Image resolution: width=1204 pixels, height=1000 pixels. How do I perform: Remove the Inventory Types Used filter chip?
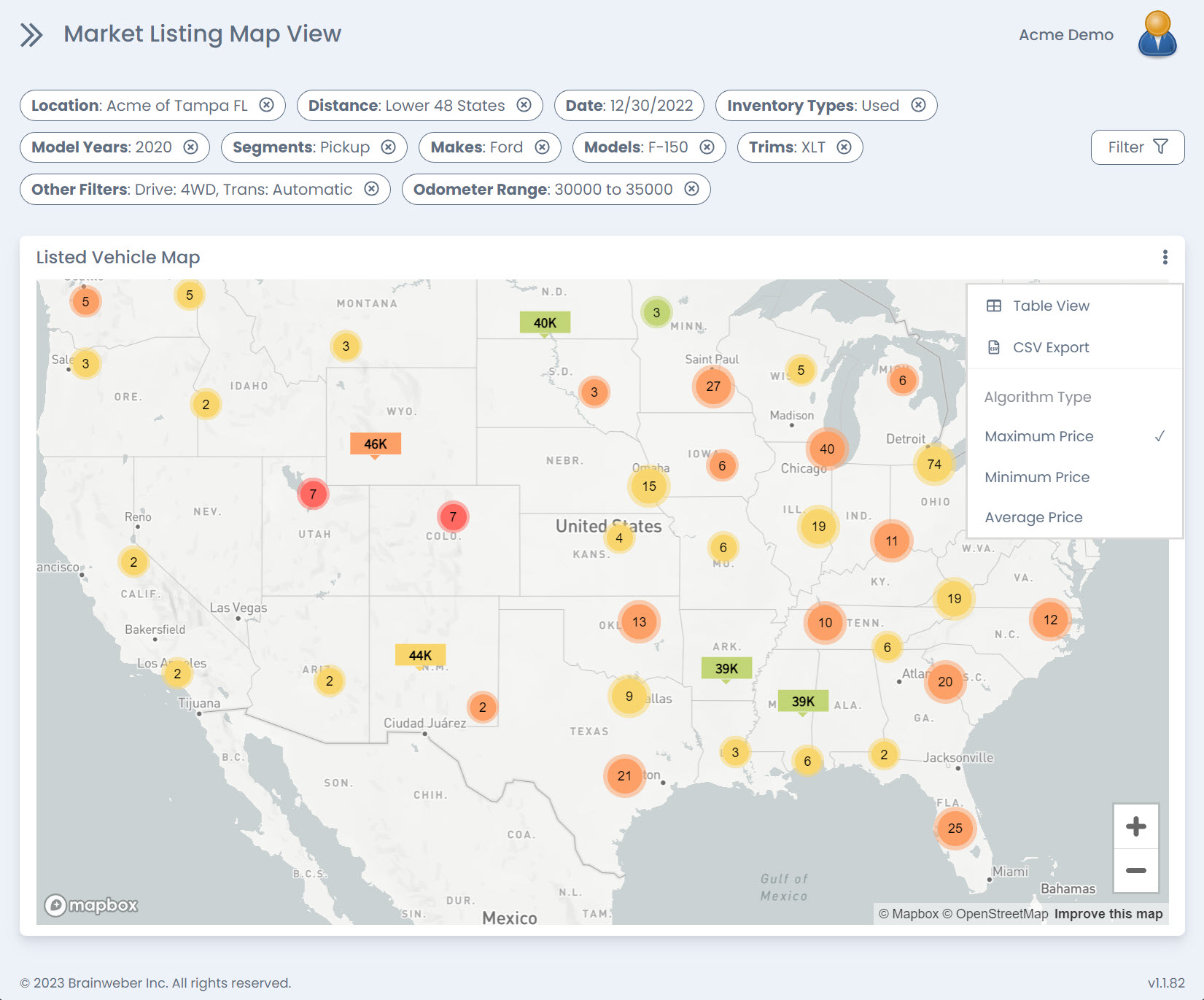click(x=918, y=105)
